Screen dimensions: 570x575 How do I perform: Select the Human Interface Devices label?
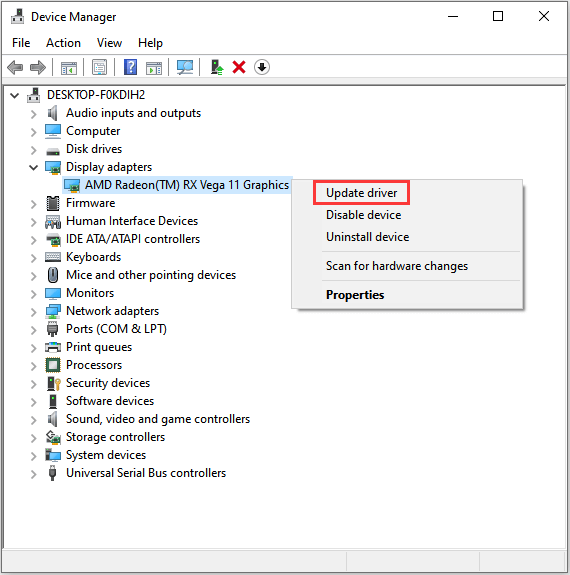coord(132,221)
